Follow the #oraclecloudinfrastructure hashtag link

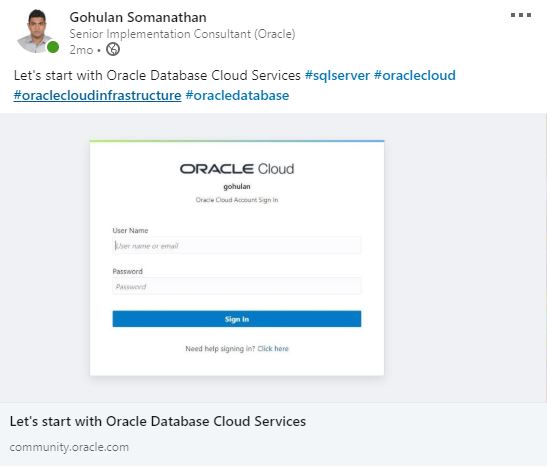[x=97, y=96]
